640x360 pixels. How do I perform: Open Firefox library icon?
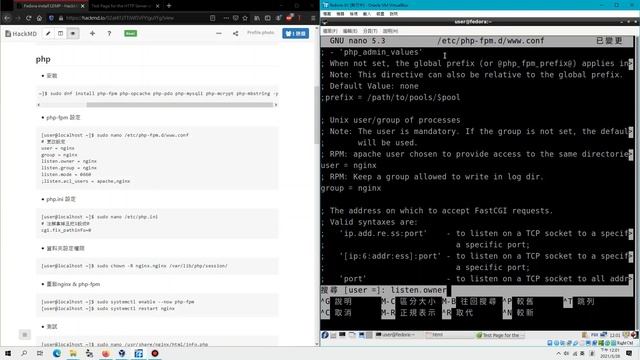257,18
